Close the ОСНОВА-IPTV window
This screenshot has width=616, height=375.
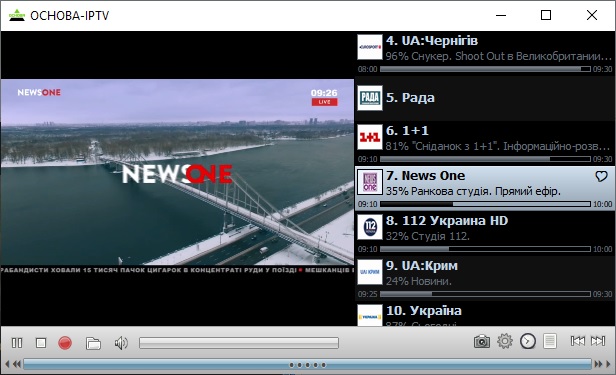click(592, 15)
